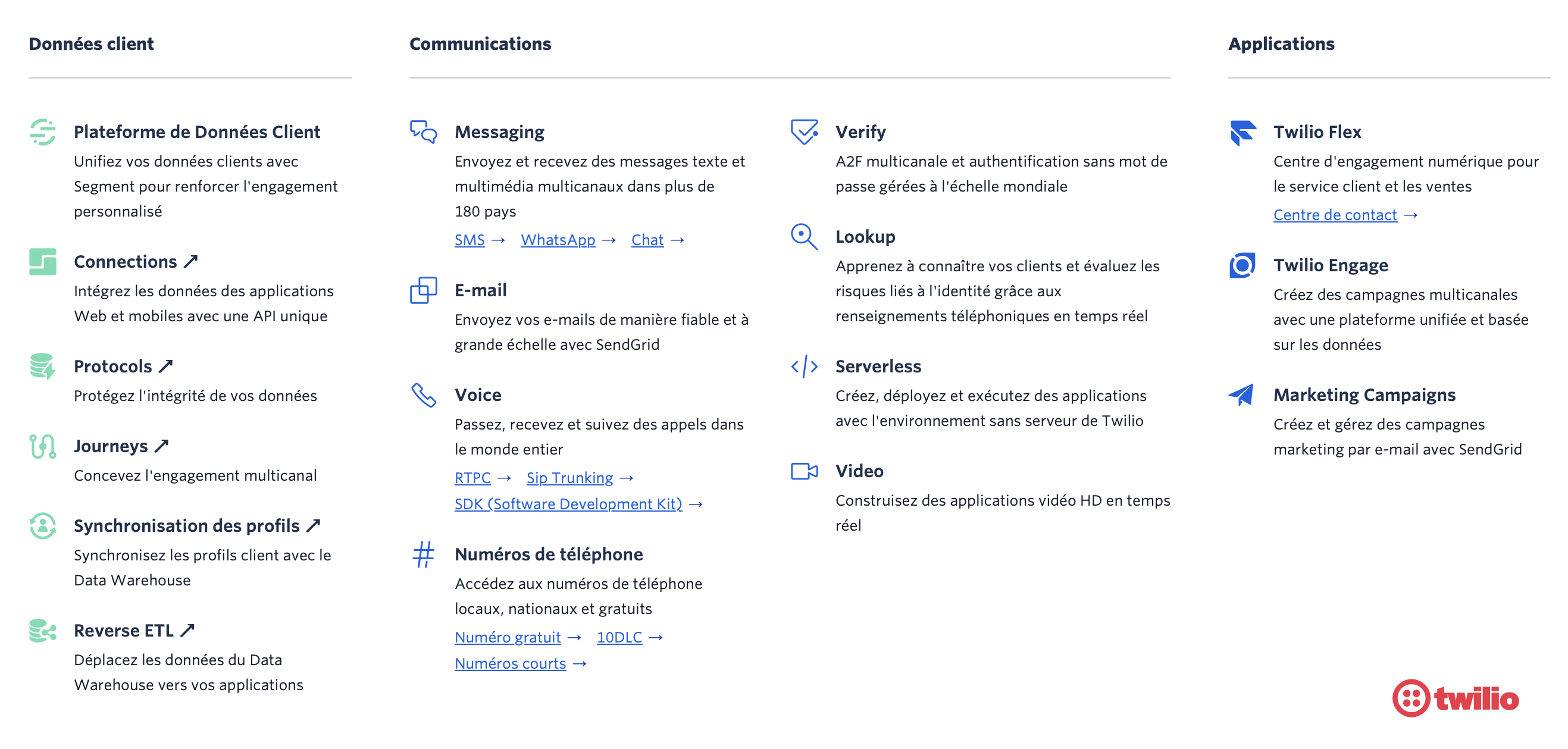Image resolution: width=1568 pixels, height=749 pixels.
Task: Follow the Numéros courts link
Action: 510,664
